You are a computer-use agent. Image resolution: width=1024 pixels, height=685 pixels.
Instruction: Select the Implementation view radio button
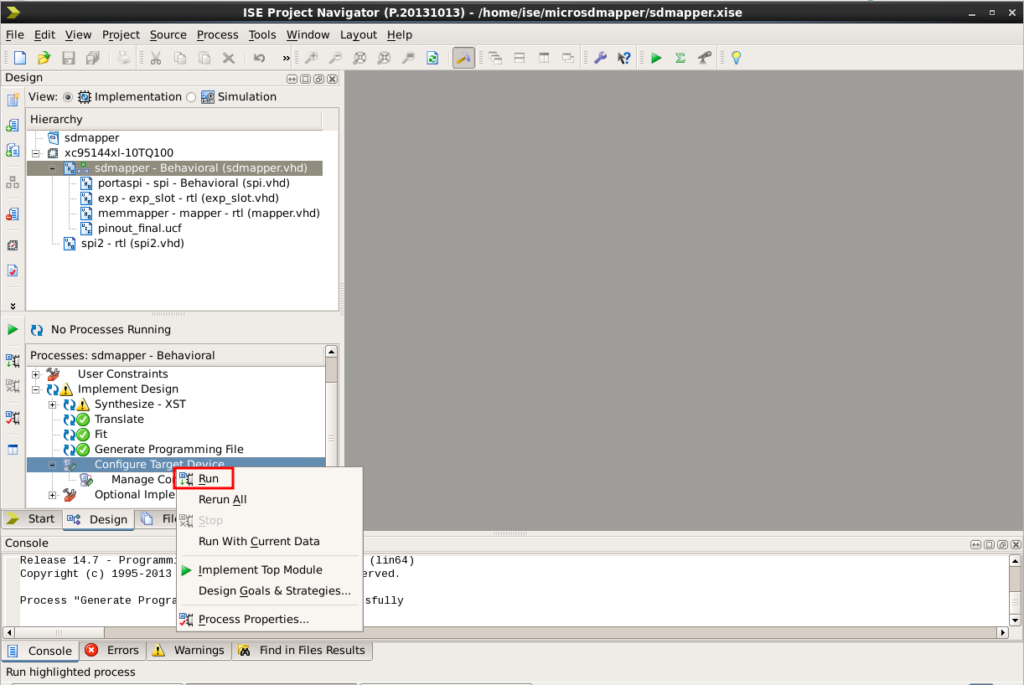point(68,97)
